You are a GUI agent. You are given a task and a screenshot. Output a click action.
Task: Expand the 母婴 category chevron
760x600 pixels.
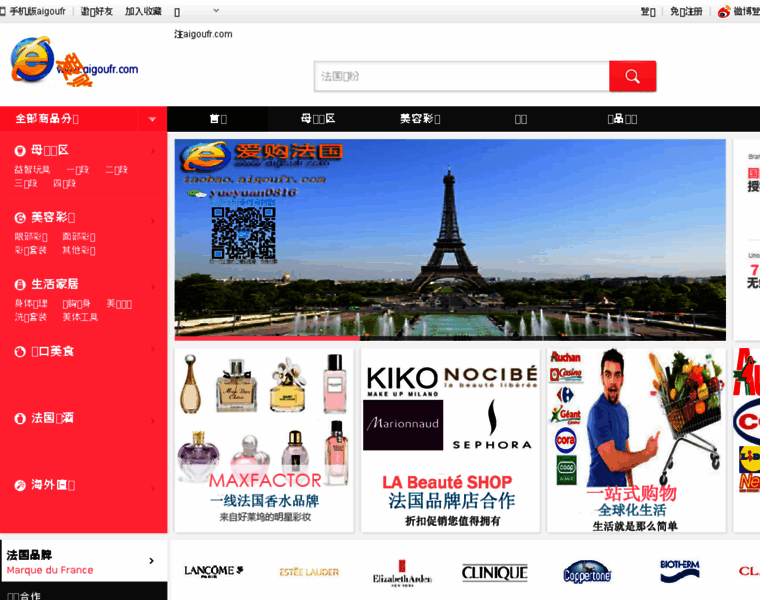pos(153,151)
